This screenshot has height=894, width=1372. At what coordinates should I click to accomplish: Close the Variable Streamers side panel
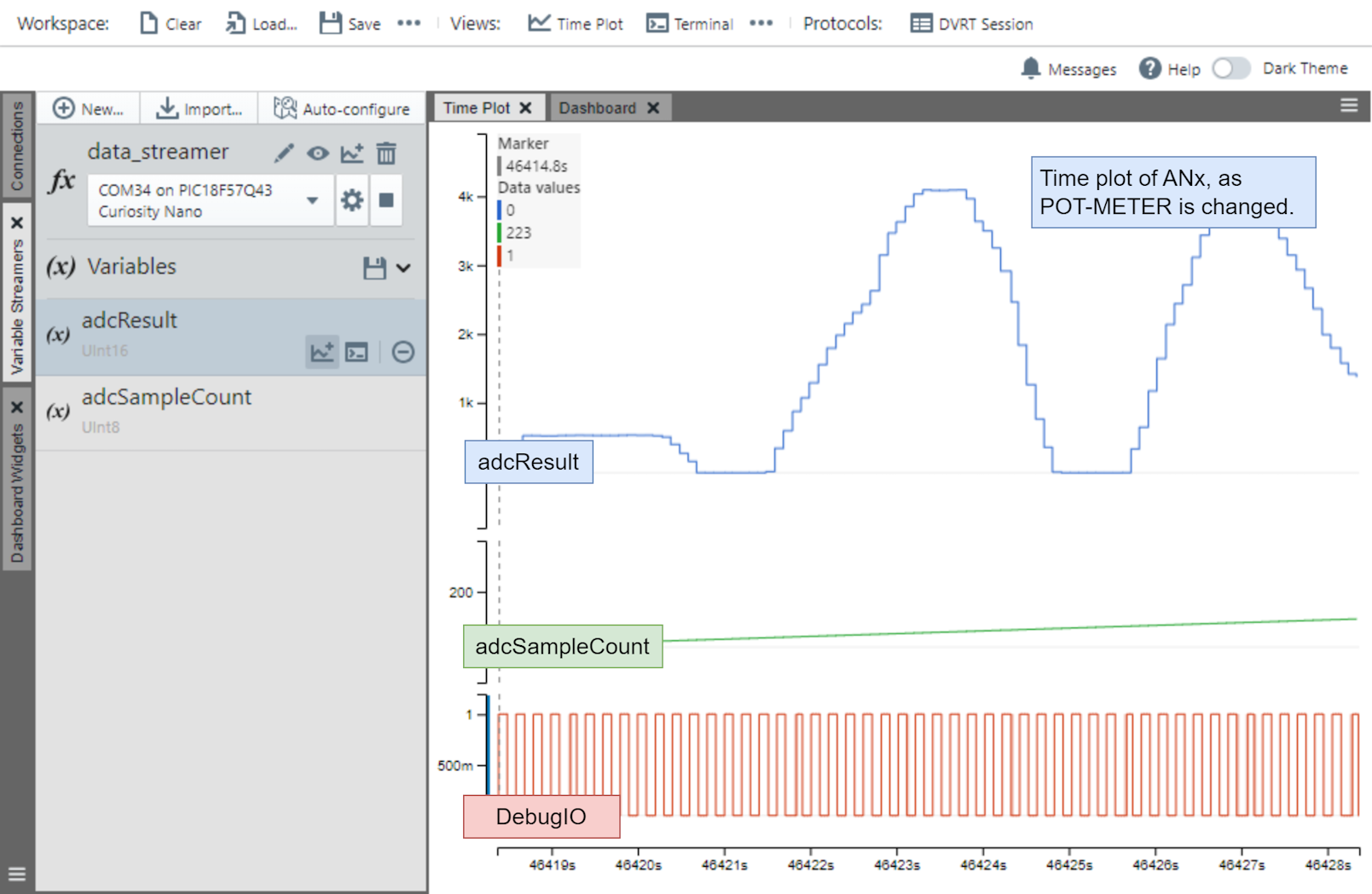(x=17, y=223)
